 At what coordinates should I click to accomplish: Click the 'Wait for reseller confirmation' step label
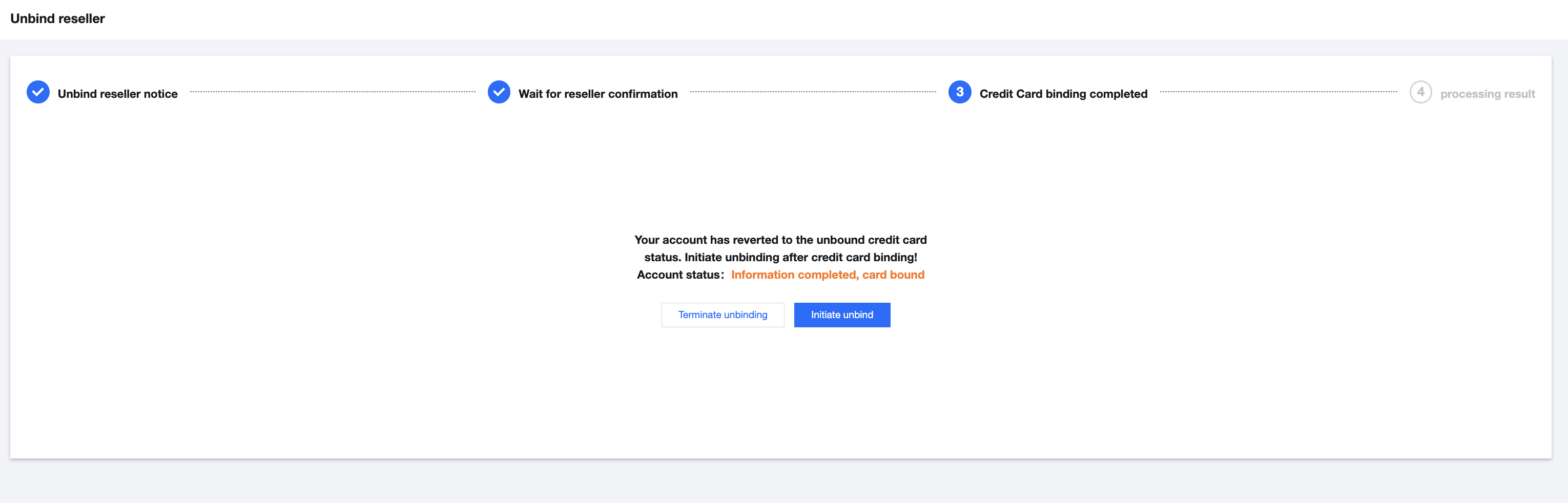click(598, 94)
